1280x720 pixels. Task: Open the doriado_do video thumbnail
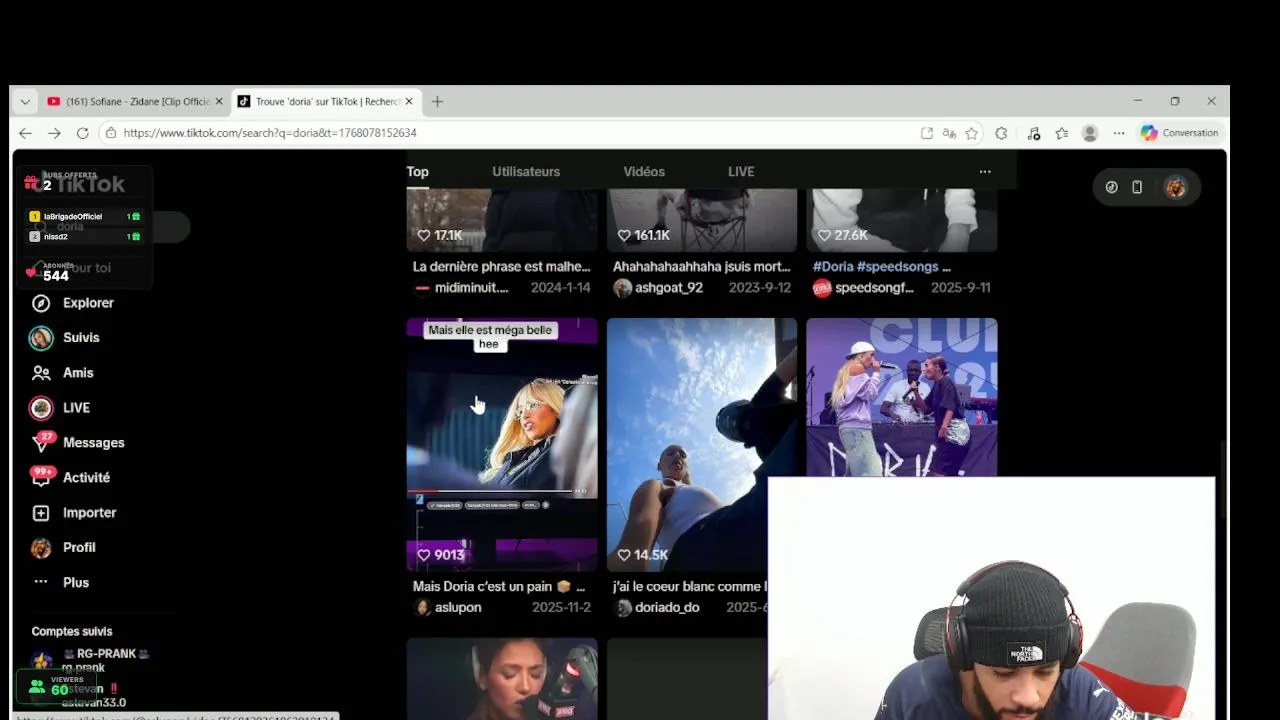click(702, 445)
